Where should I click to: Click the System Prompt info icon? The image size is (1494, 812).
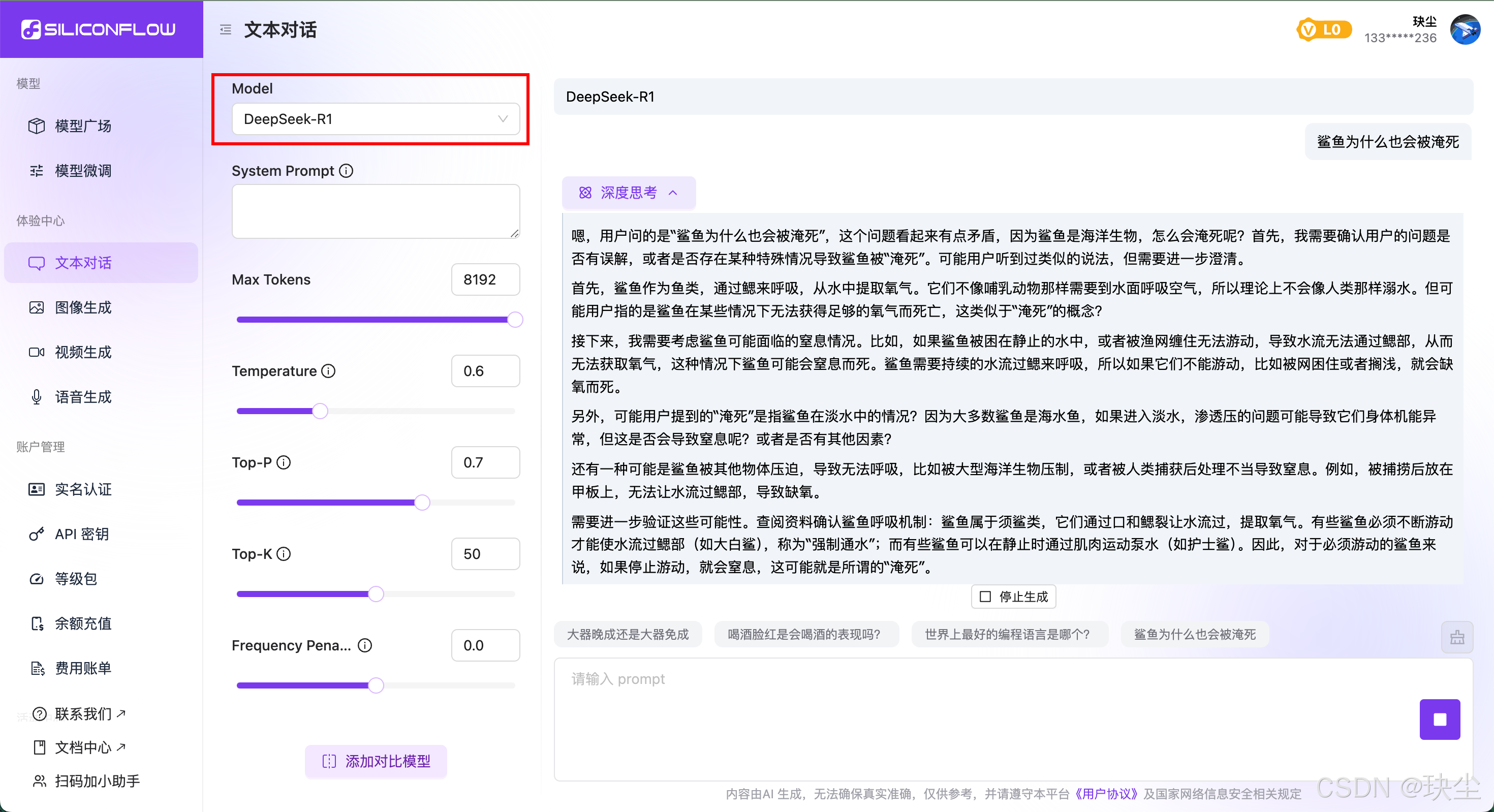[x=346, y=171]
